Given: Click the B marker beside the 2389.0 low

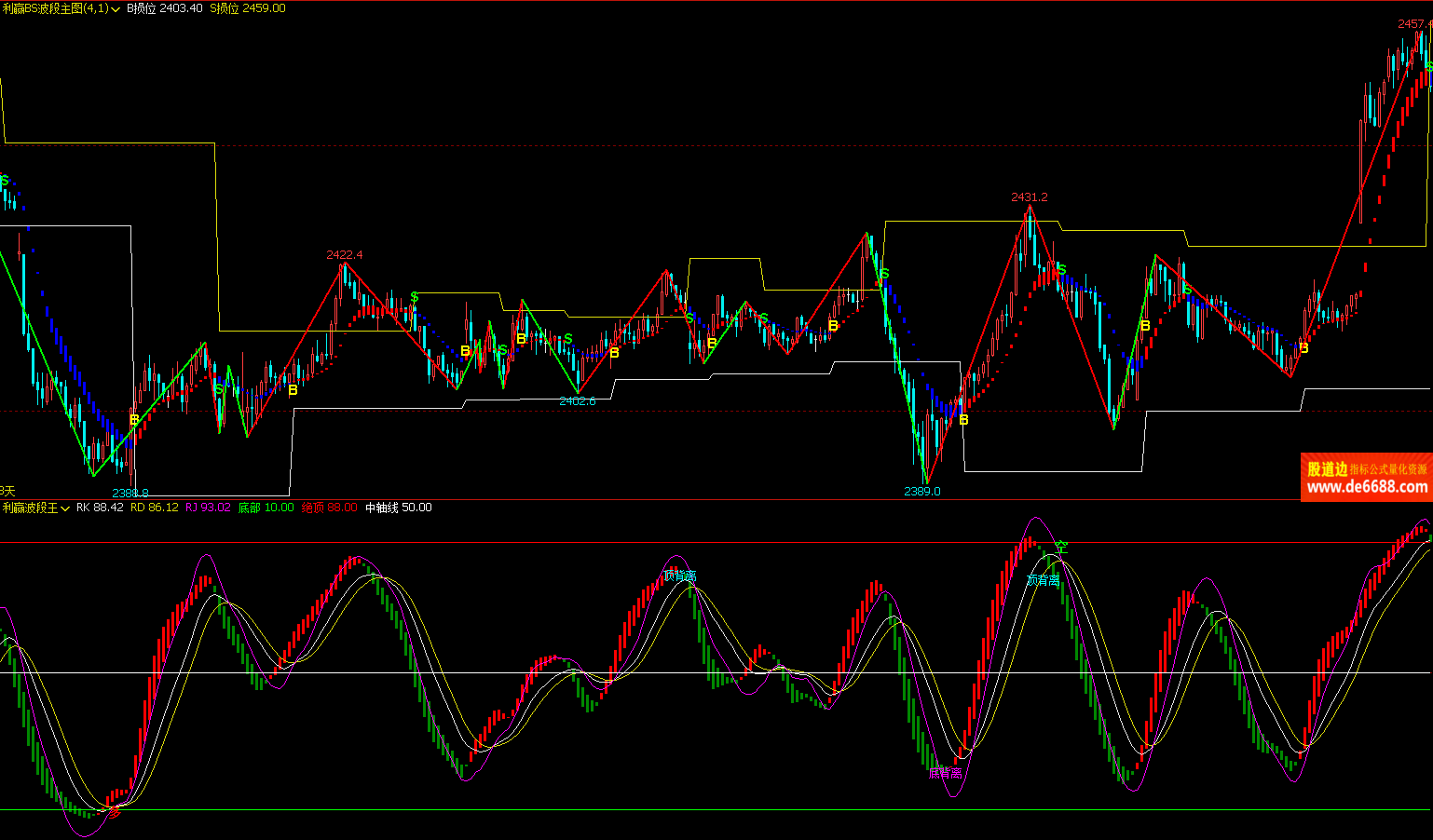Looking at the screenshot, I should 963,420.
